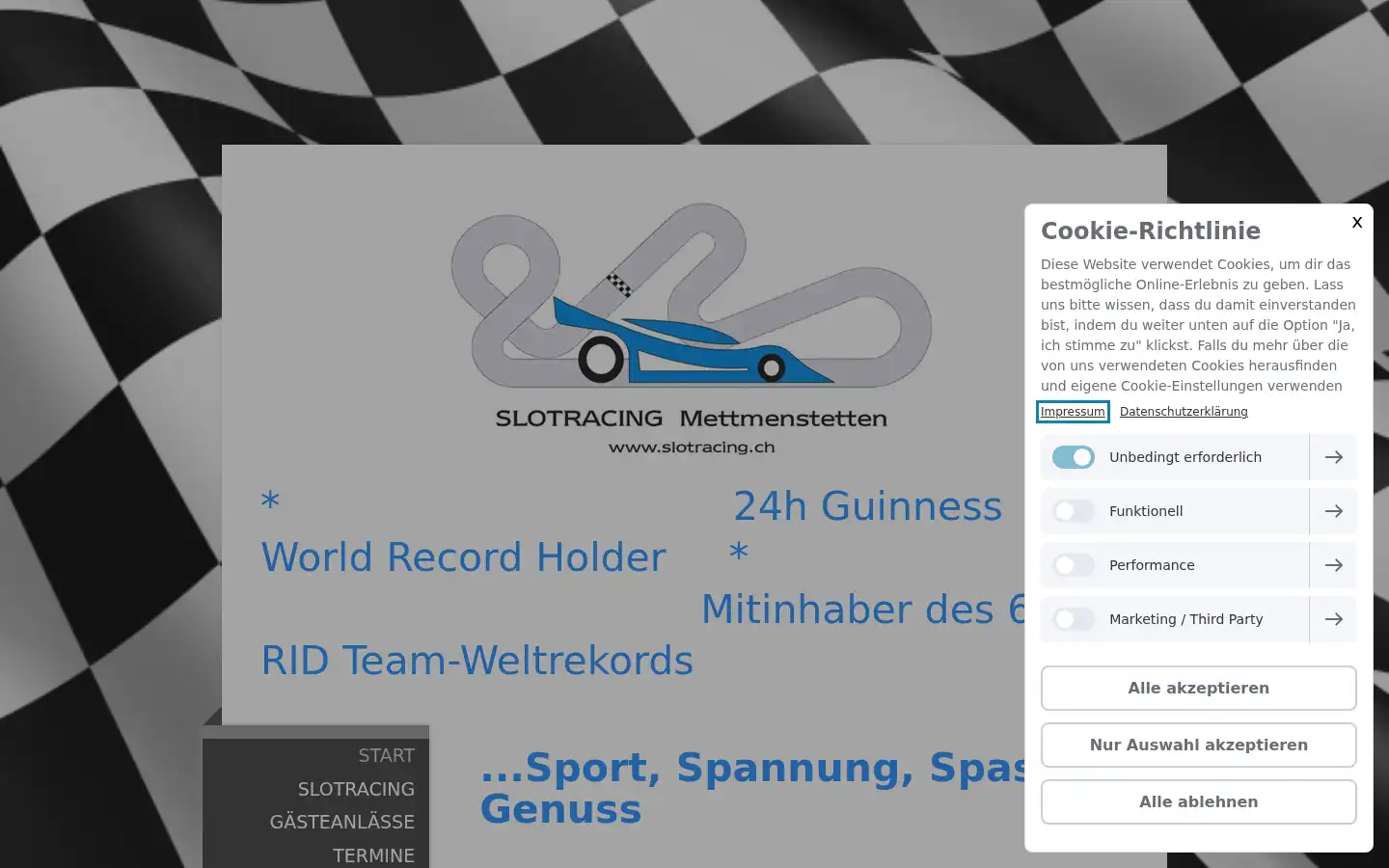Turn on Marketing / Third Party switch
1389x868 pixels.
tap(1073, 619)
